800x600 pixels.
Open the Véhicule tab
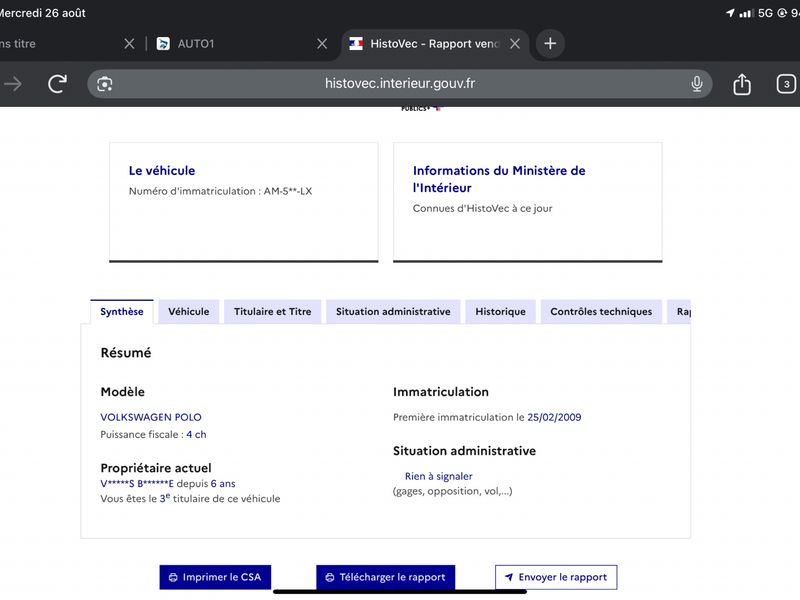pos(189,312)
